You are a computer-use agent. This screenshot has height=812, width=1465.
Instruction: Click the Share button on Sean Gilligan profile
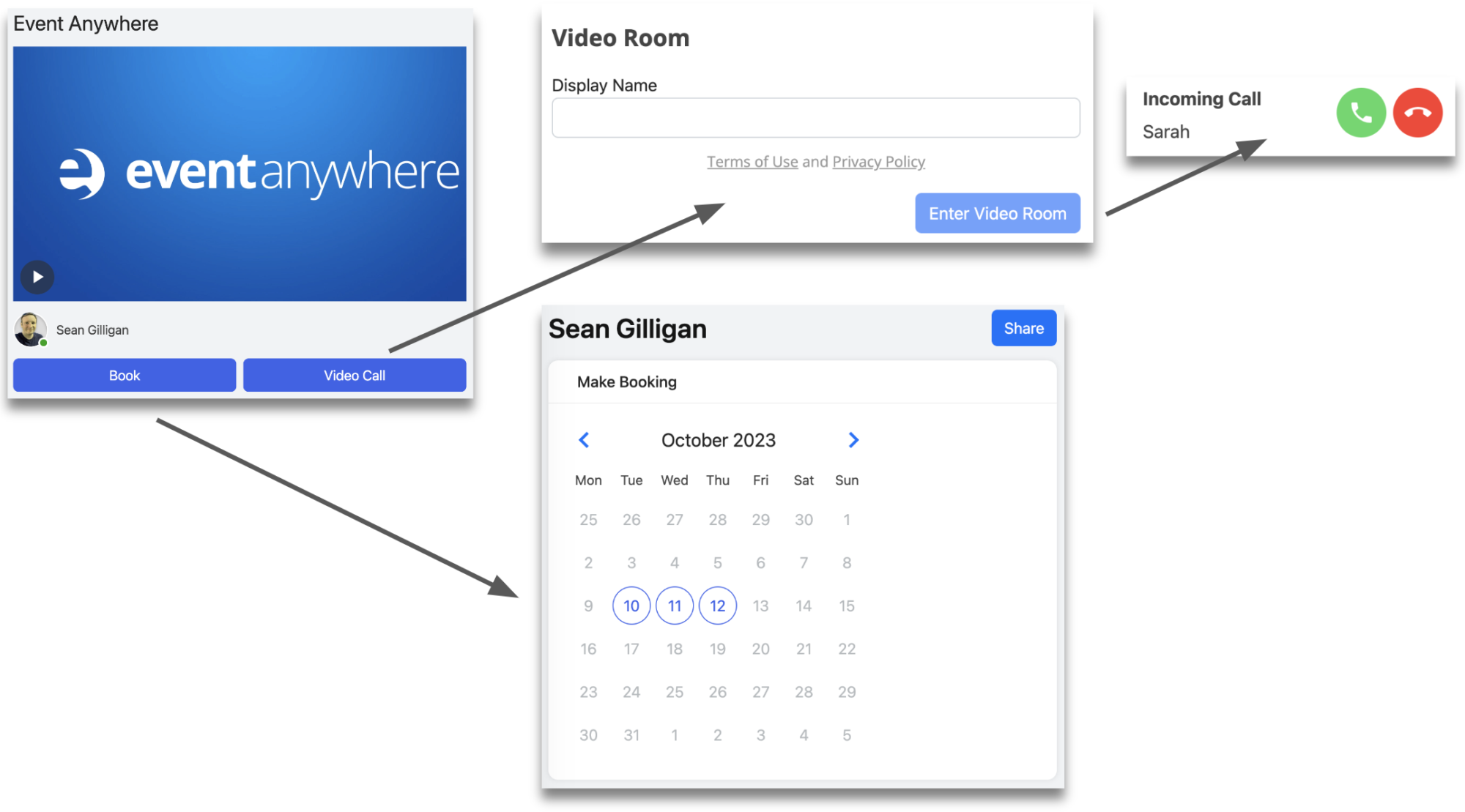[1024, 327]
